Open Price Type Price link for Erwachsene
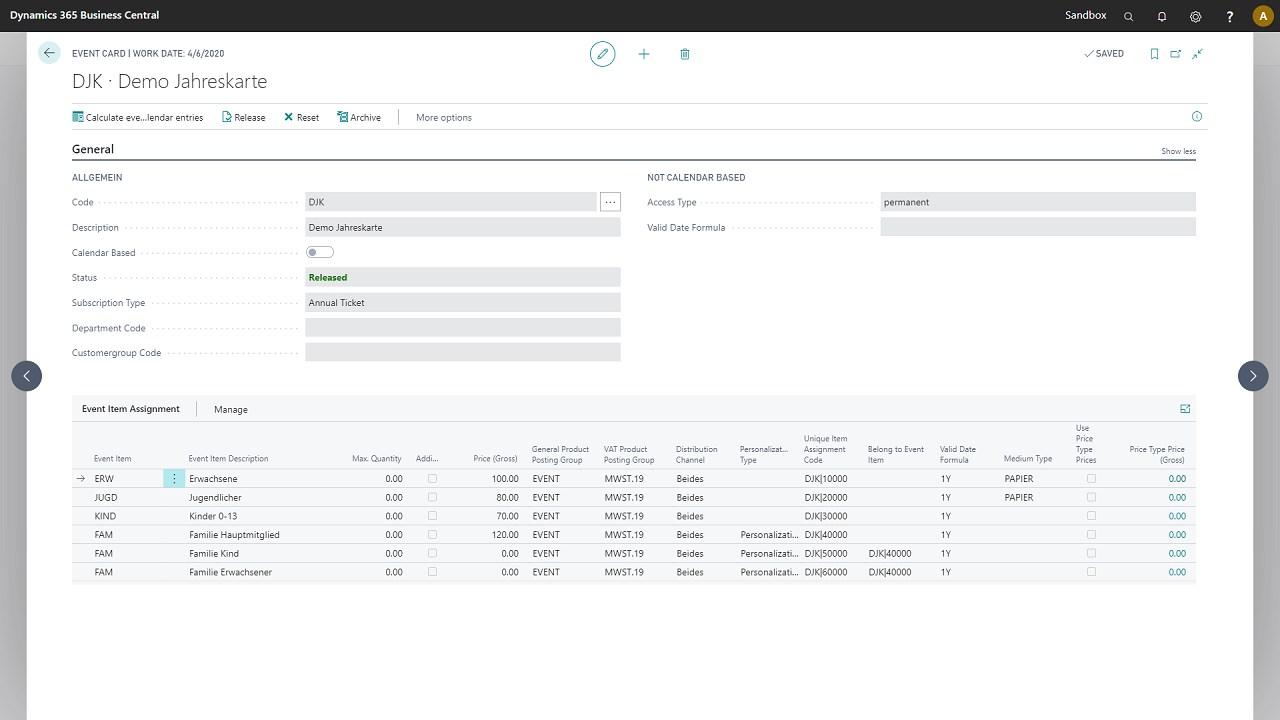1280x720 pixels. 1177,479
